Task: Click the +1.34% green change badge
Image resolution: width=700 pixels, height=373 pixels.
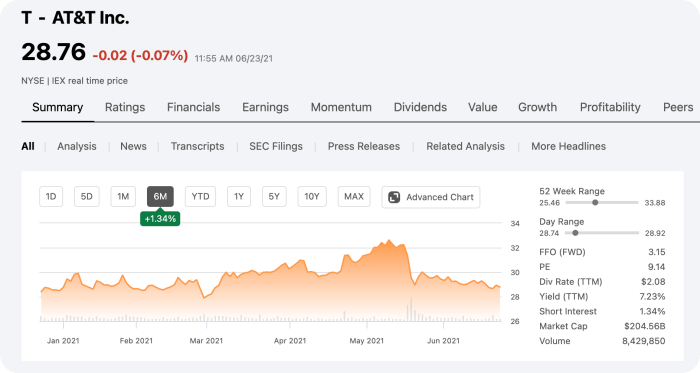Action: point(160,219)
